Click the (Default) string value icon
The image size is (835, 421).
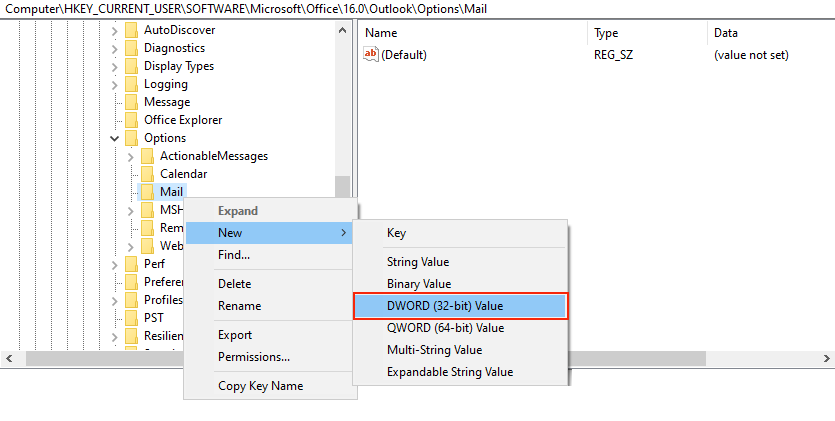[371, 55]
